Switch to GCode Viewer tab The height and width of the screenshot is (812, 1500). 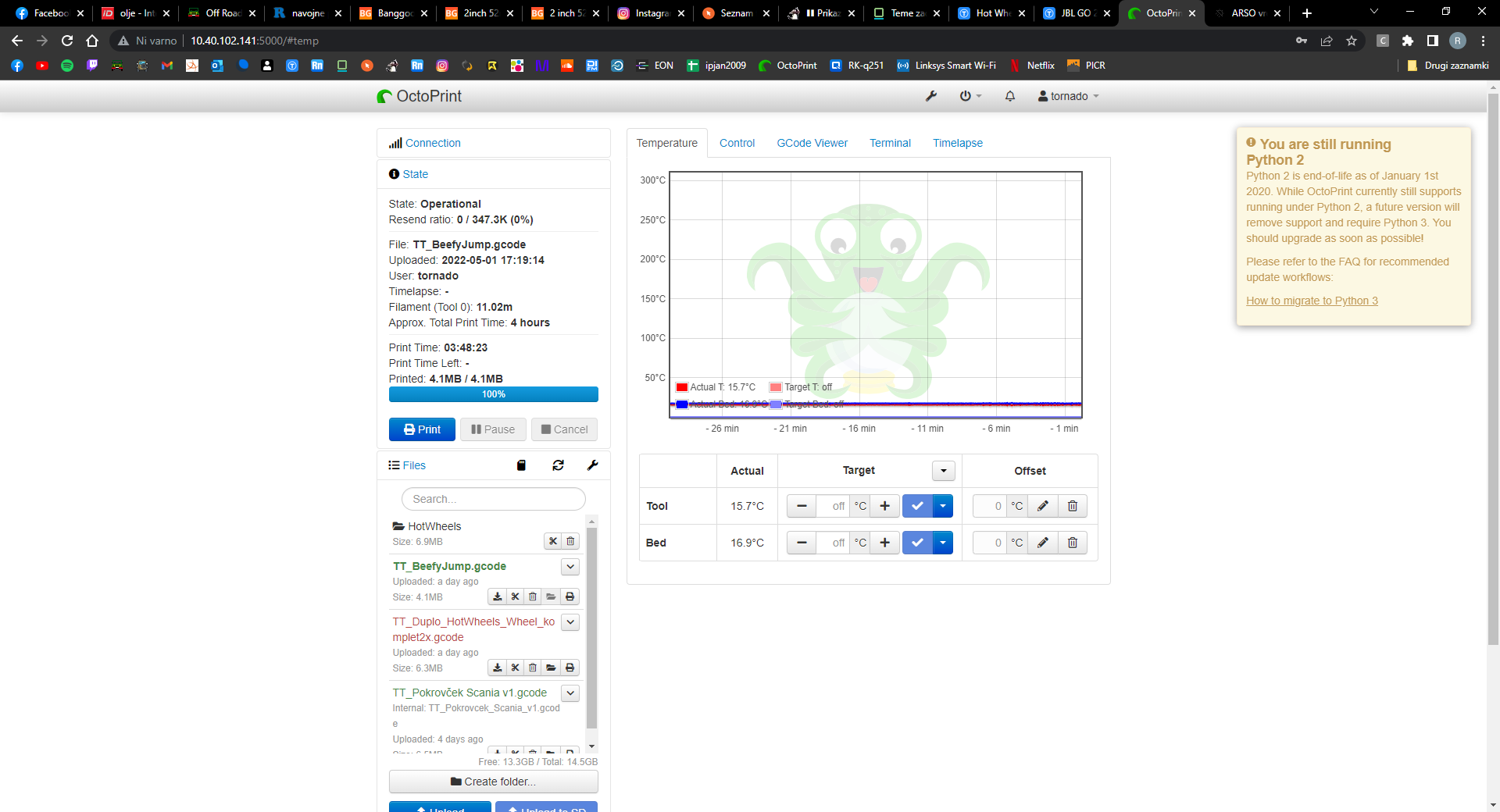pos(812,143)
